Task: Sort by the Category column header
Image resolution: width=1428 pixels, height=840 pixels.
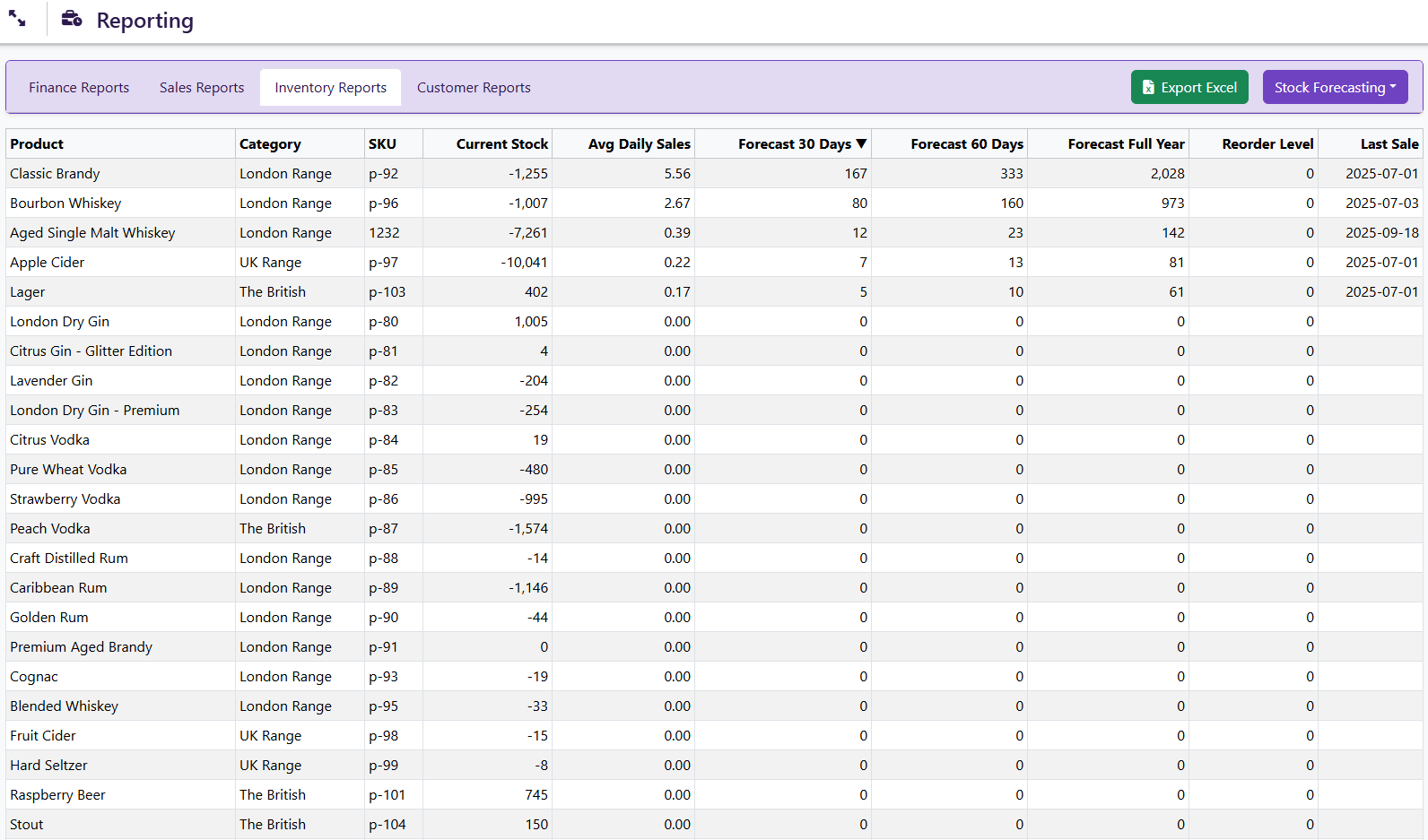Action: (270, 144)
